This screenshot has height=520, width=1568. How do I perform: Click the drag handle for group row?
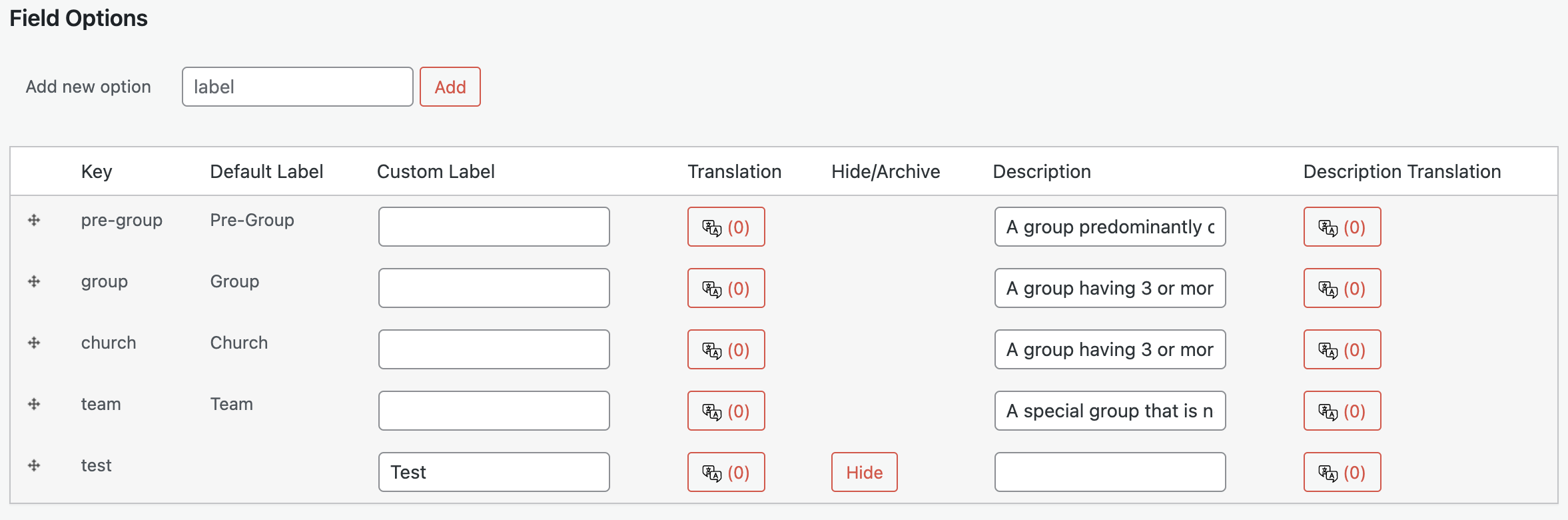point(34,281)
